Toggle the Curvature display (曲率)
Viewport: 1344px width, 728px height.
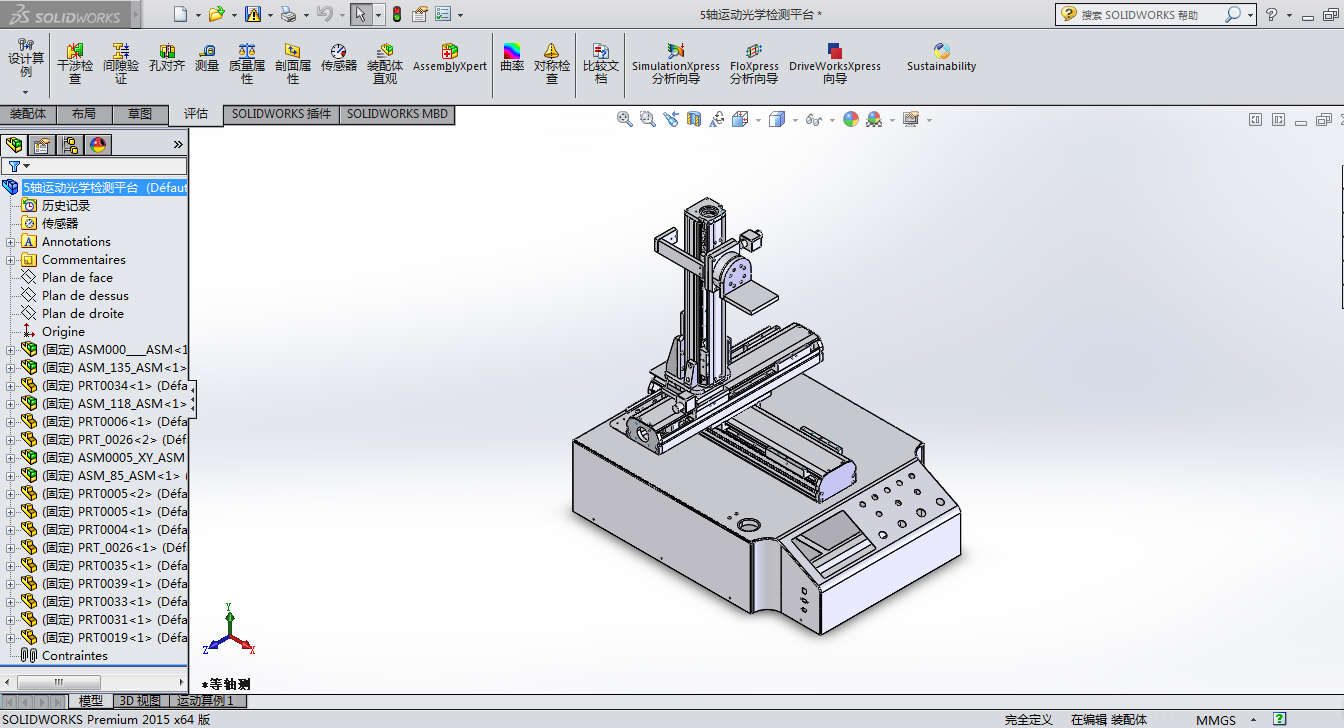point(512,58)
